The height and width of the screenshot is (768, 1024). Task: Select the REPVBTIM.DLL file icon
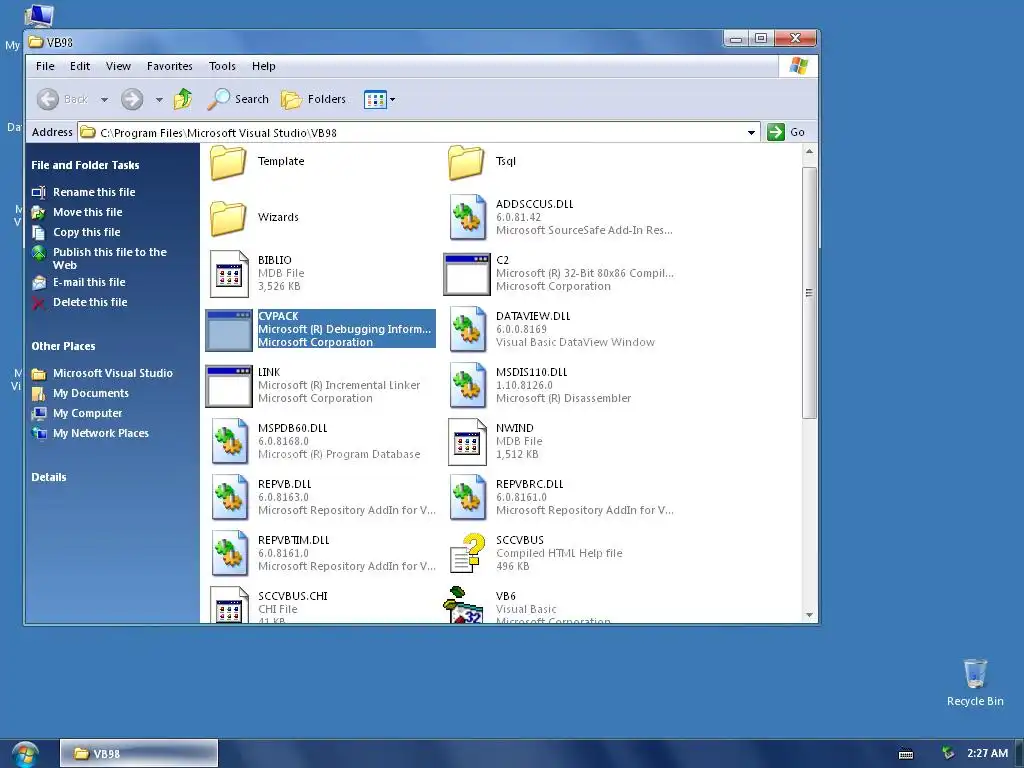pos(229,555)
